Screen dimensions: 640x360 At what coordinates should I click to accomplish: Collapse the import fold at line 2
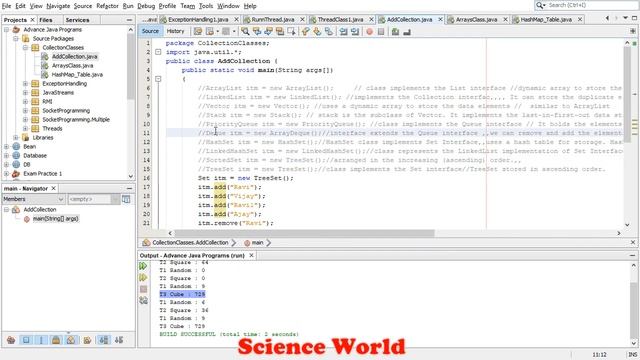tap(158, 52)
